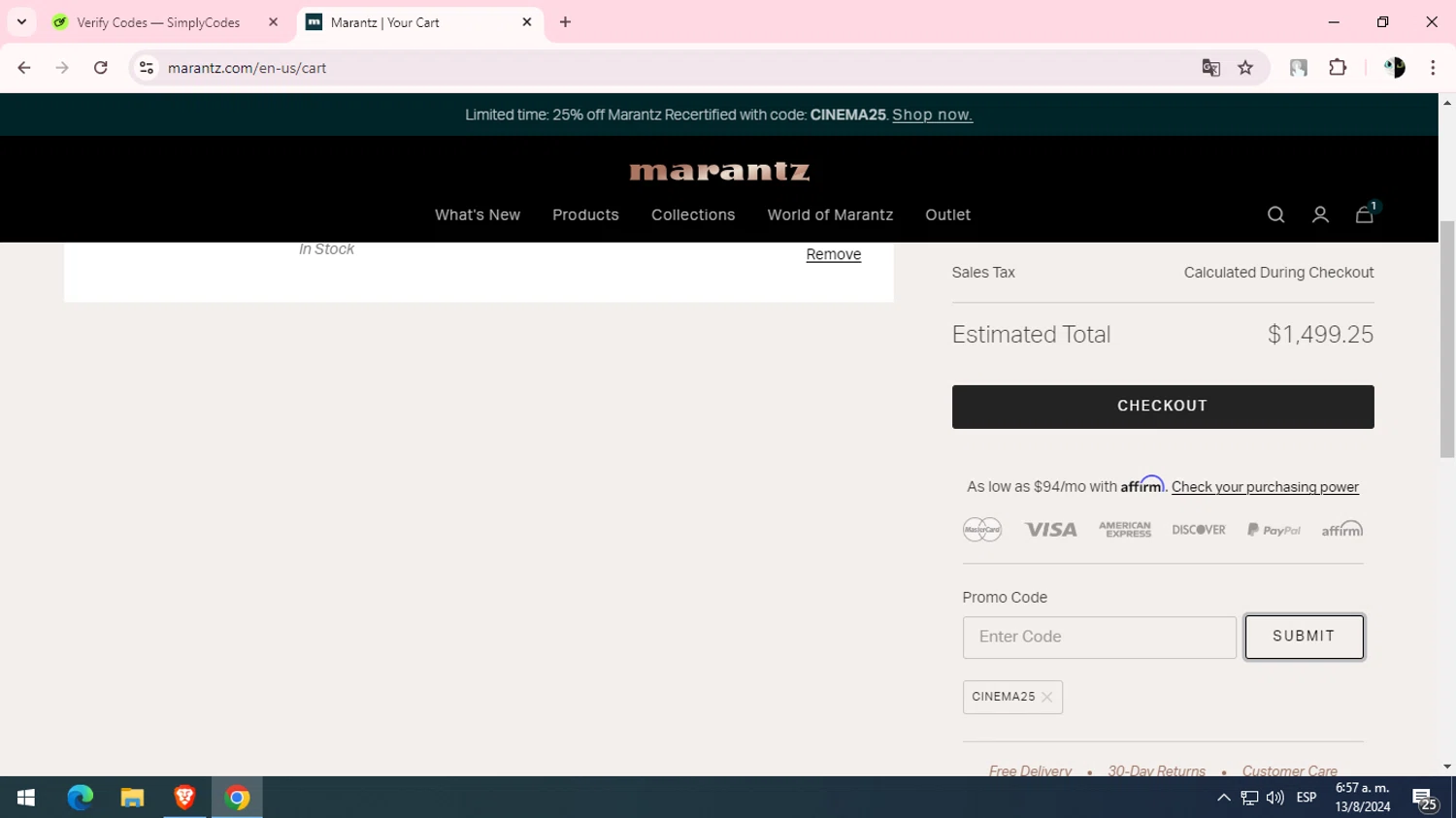
Task: Click the ESP language indicator
Action: tap(1307, 798)
